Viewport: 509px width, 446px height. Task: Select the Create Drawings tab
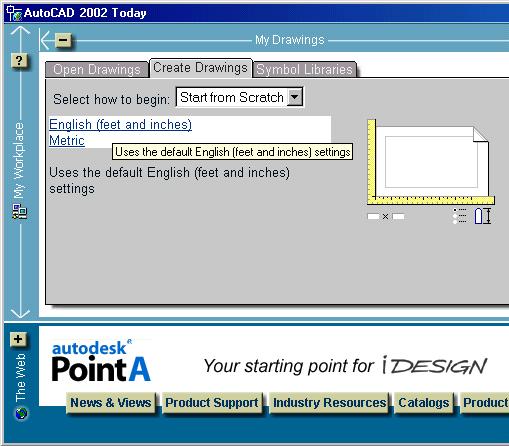pyautogui.click(x=200, y=68)
